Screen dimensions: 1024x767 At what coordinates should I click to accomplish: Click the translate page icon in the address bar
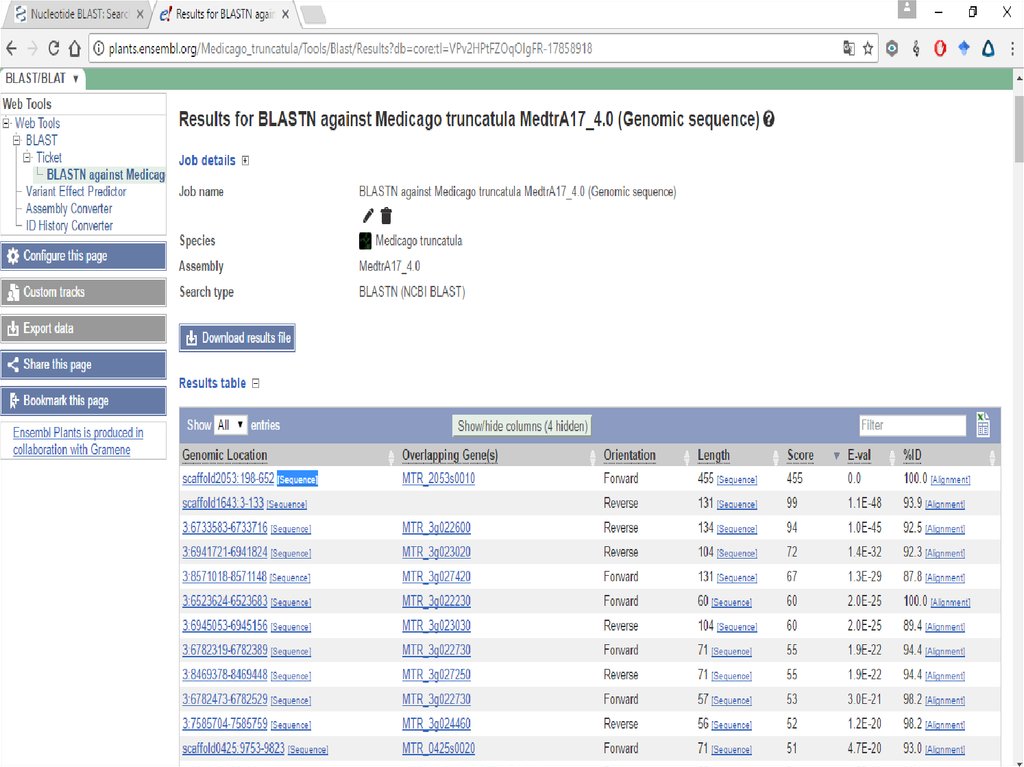848,48
